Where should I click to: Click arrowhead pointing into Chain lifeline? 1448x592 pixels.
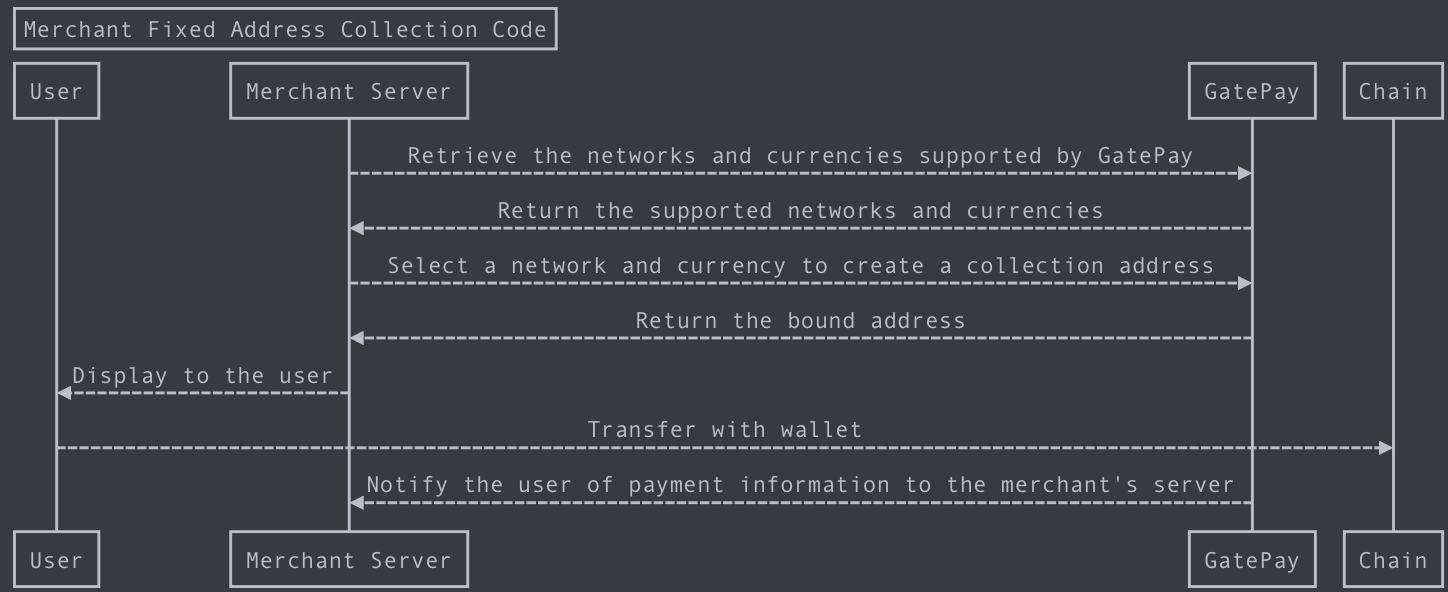coord(1385,448)
